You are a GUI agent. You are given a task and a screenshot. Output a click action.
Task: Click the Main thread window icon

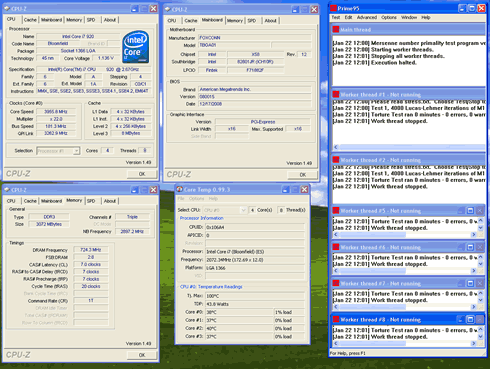click(336, 29)
